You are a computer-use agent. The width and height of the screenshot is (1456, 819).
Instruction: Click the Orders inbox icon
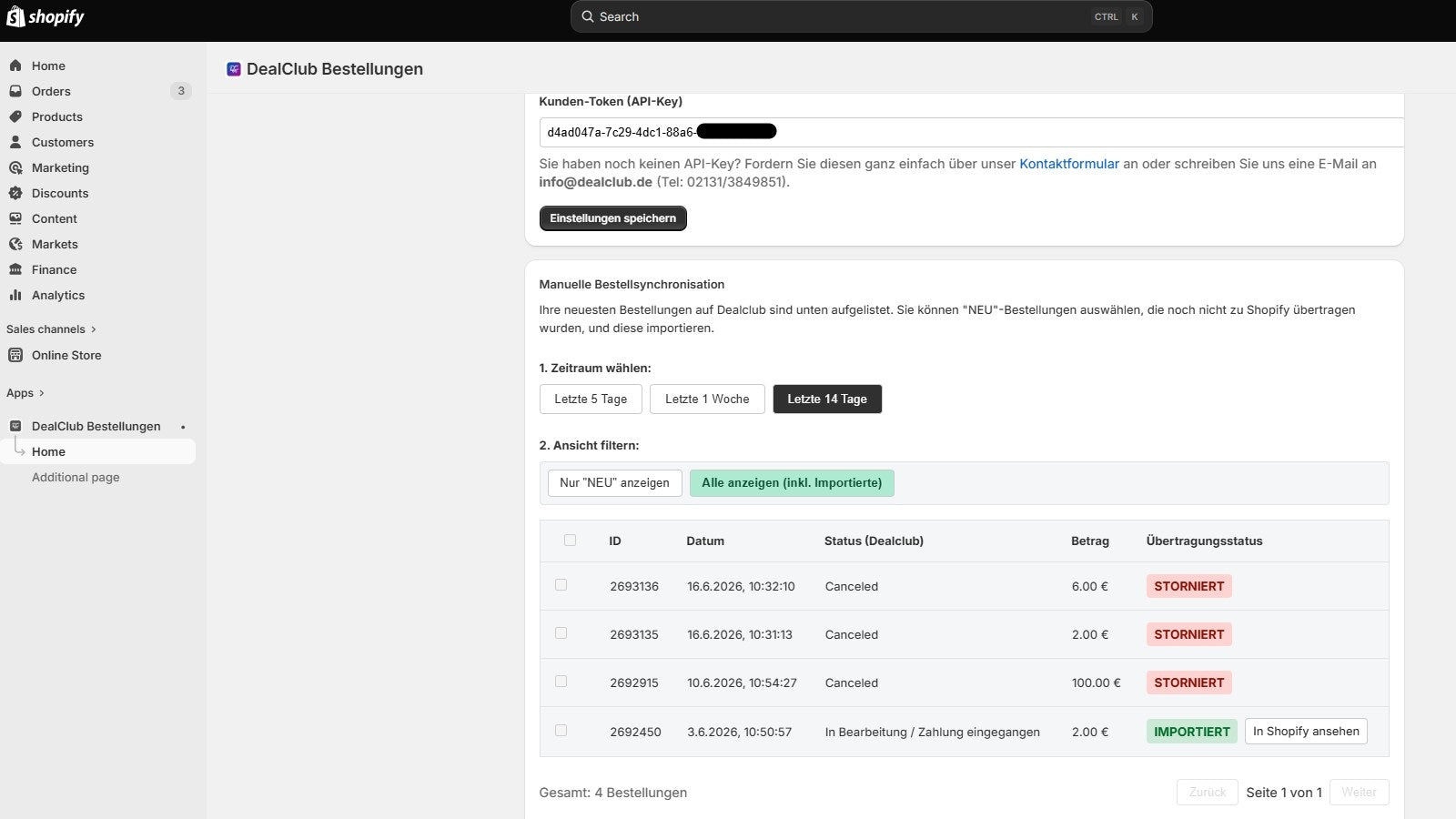[15, 91]
